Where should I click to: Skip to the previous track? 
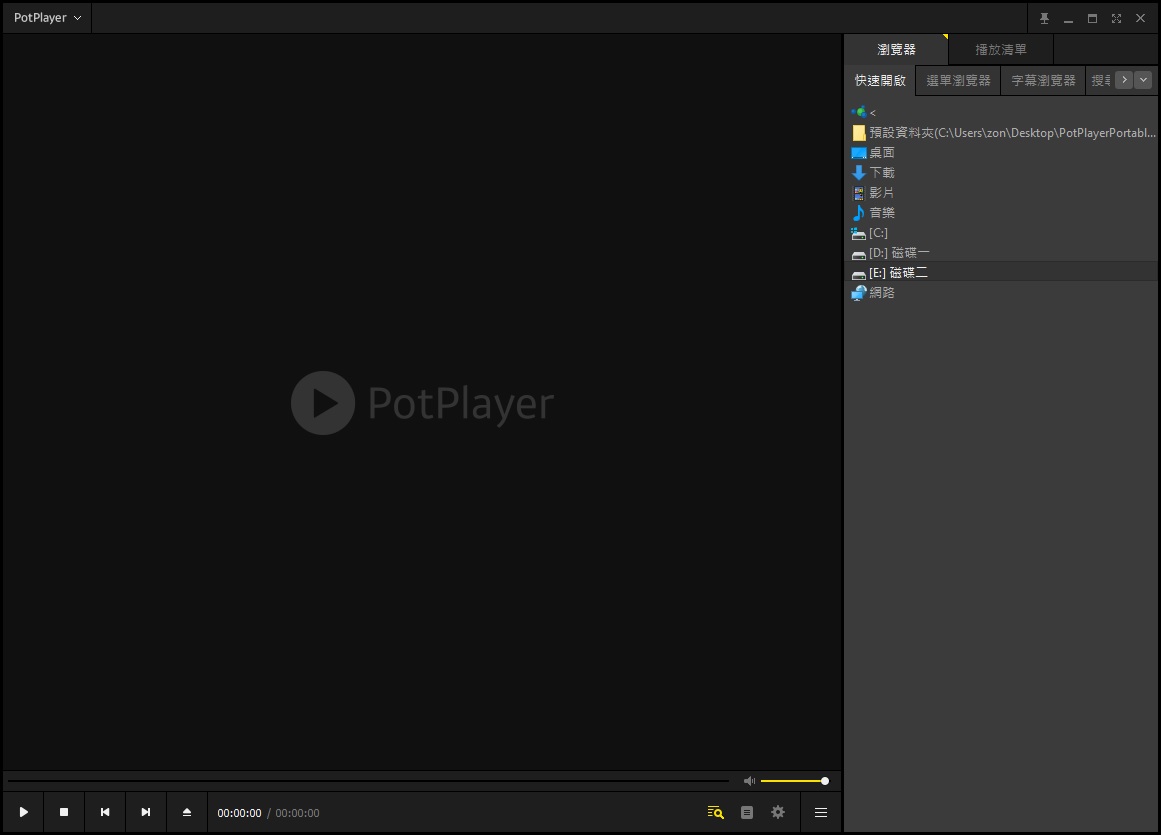coord(105,812)
